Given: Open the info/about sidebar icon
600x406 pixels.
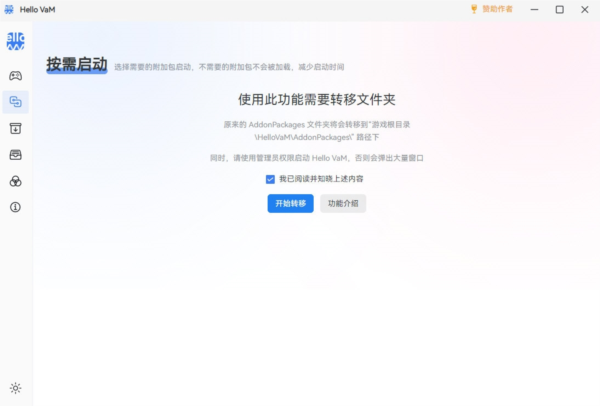Looking at the screenshot, I should point(16,207).
